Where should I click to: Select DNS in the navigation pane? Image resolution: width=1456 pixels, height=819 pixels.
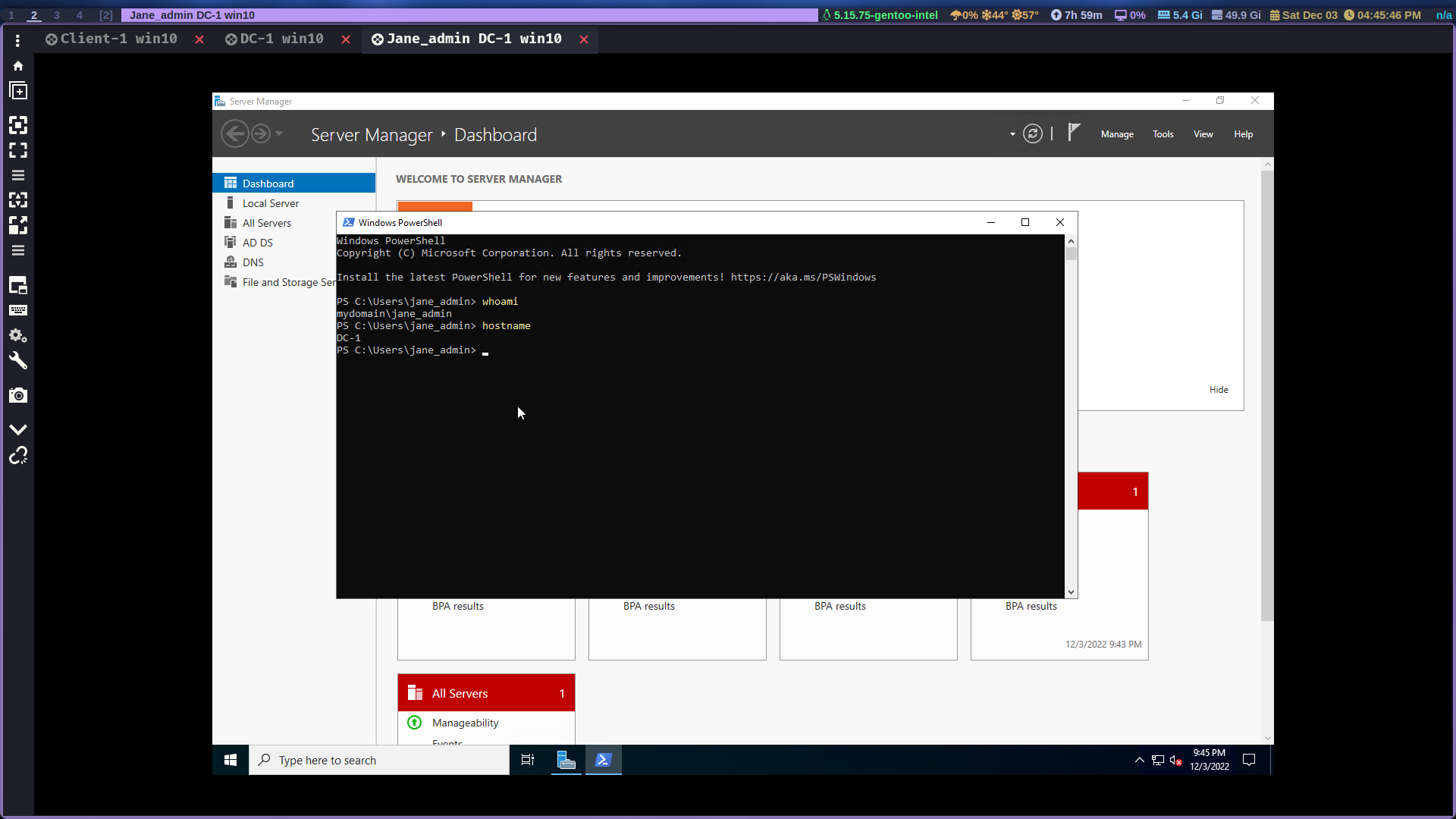(x=294, y=262)
